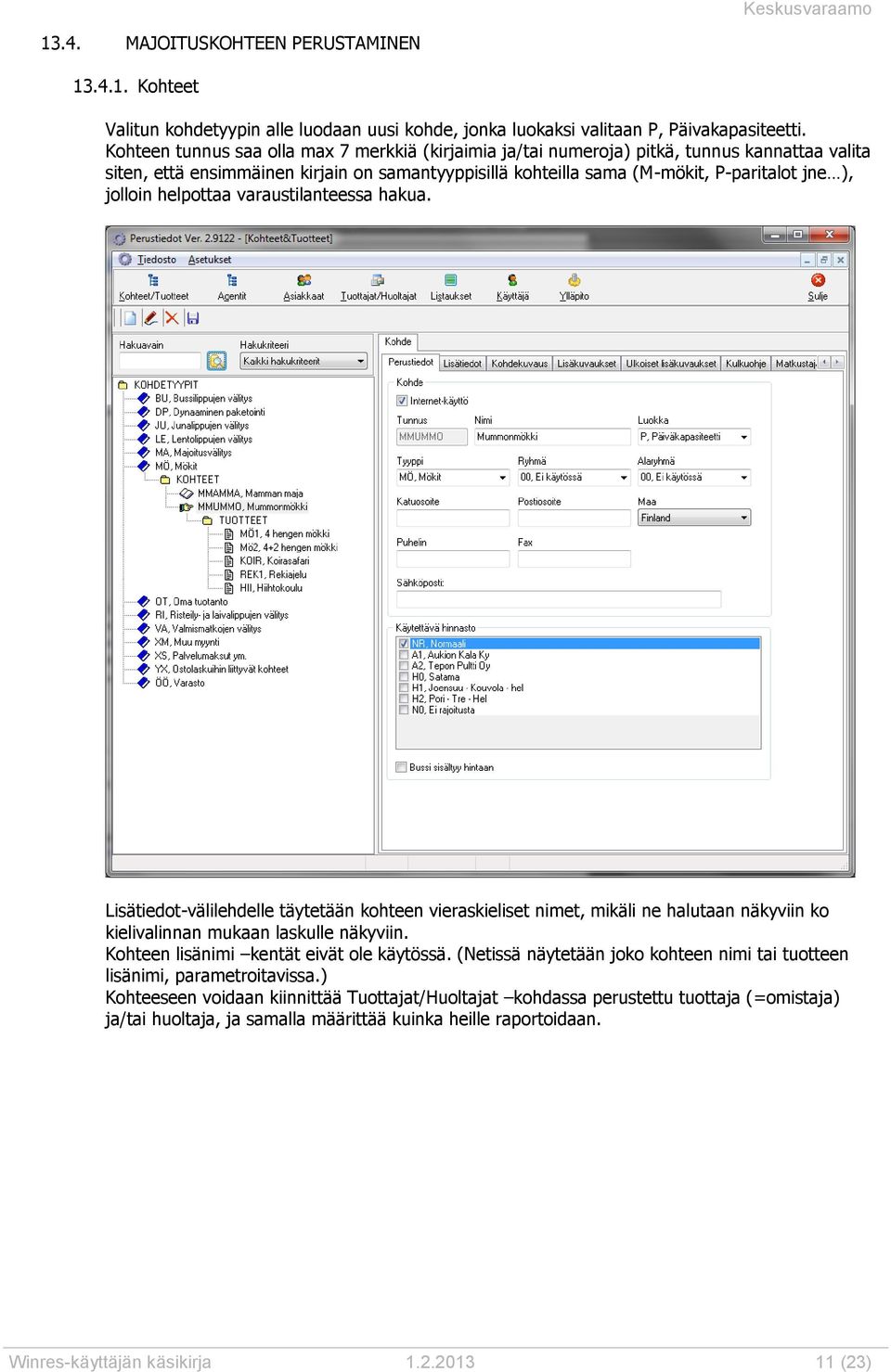Switch to the Lisätiedot tab
The height and width of the screenshot is (1372, 891).
tap(462, 364)
